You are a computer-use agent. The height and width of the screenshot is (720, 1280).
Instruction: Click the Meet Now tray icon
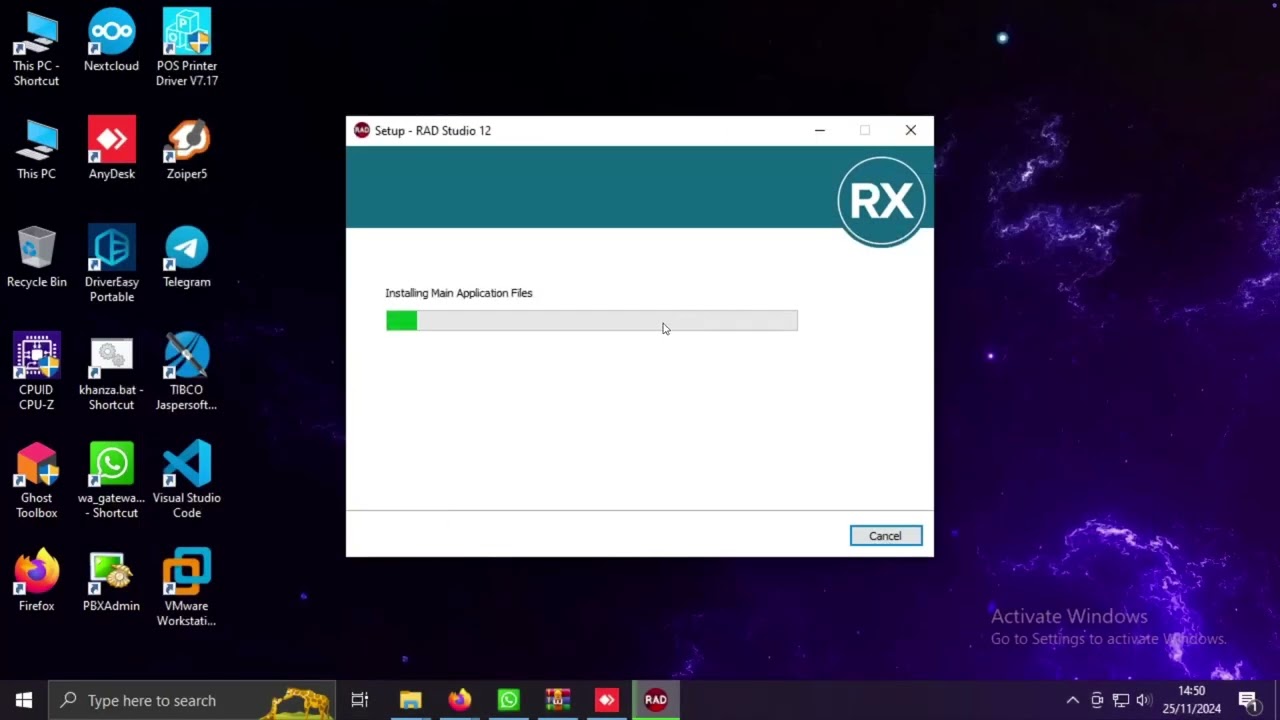[x=1097, y=700]
